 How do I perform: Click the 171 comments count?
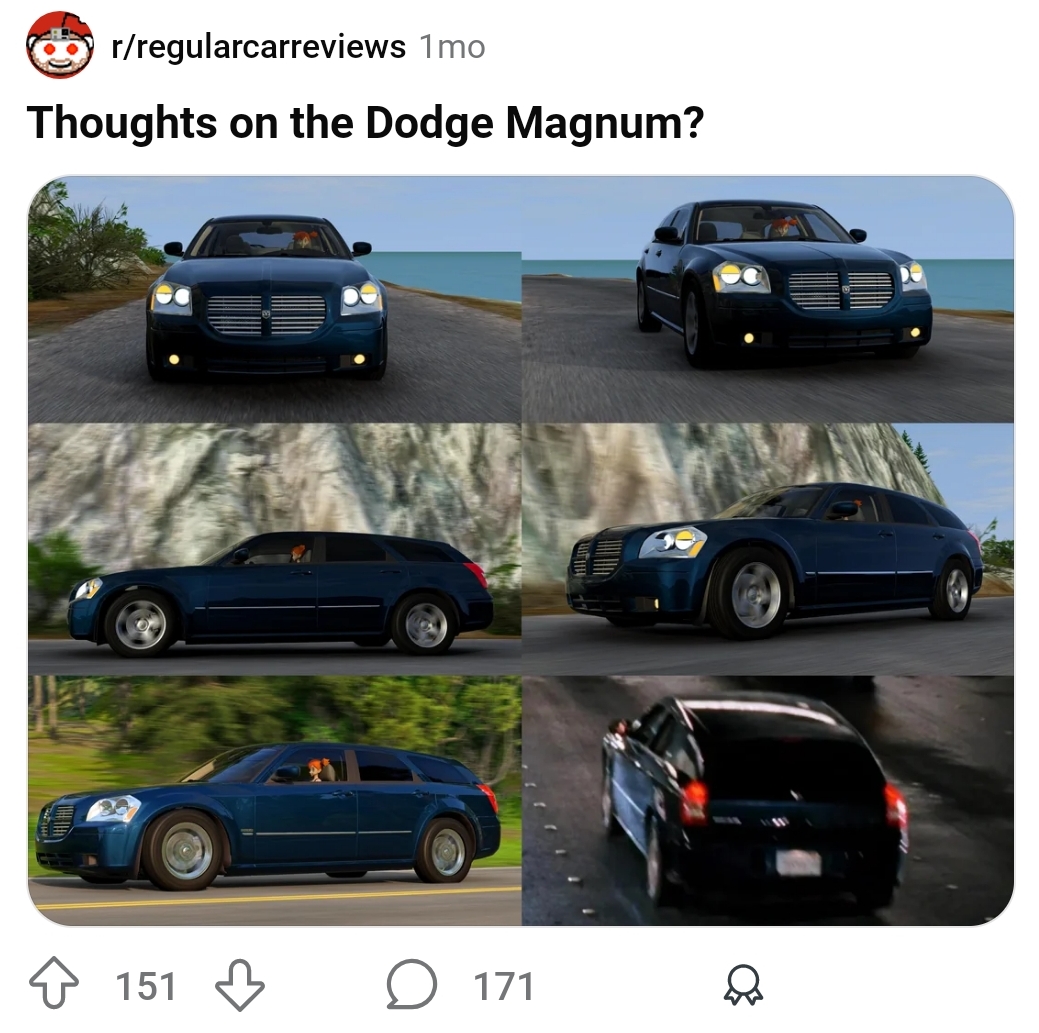point(504,986)
